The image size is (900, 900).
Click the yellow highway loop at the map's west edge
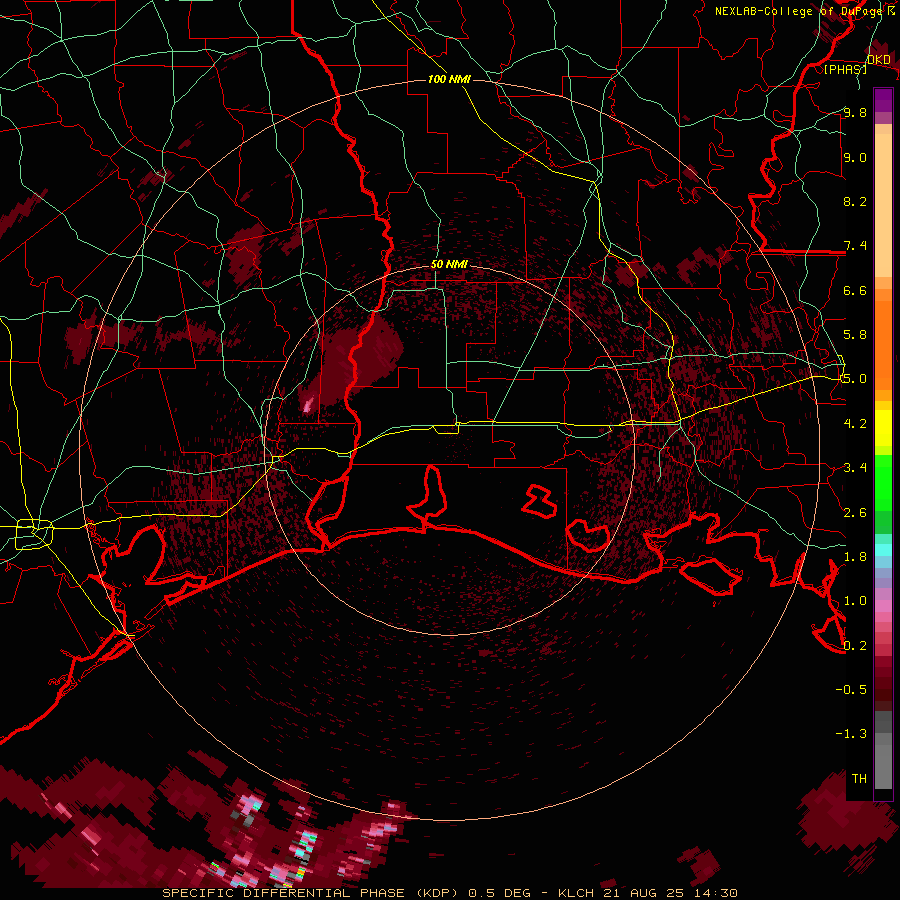pyautogui.click(x=34, y=533)
